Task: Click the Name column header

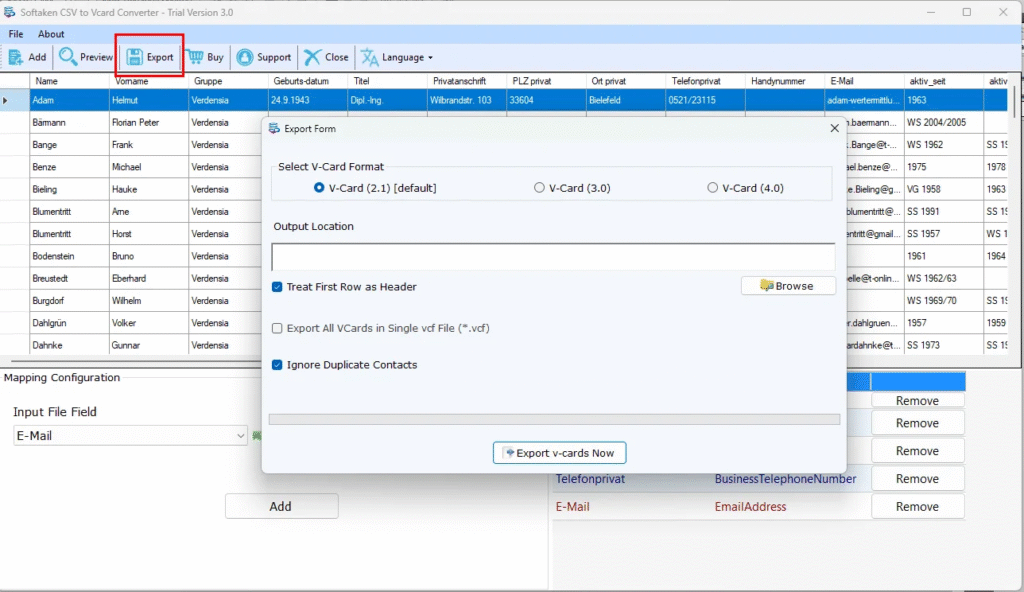Action: [x=69, y=81]
